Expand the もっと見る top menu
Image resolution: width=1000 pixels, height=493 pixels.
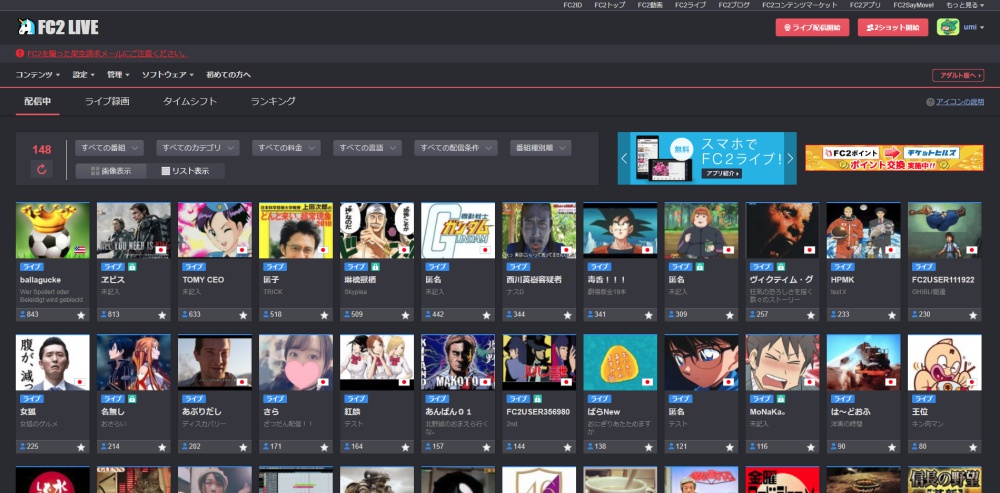click(965, 5)
